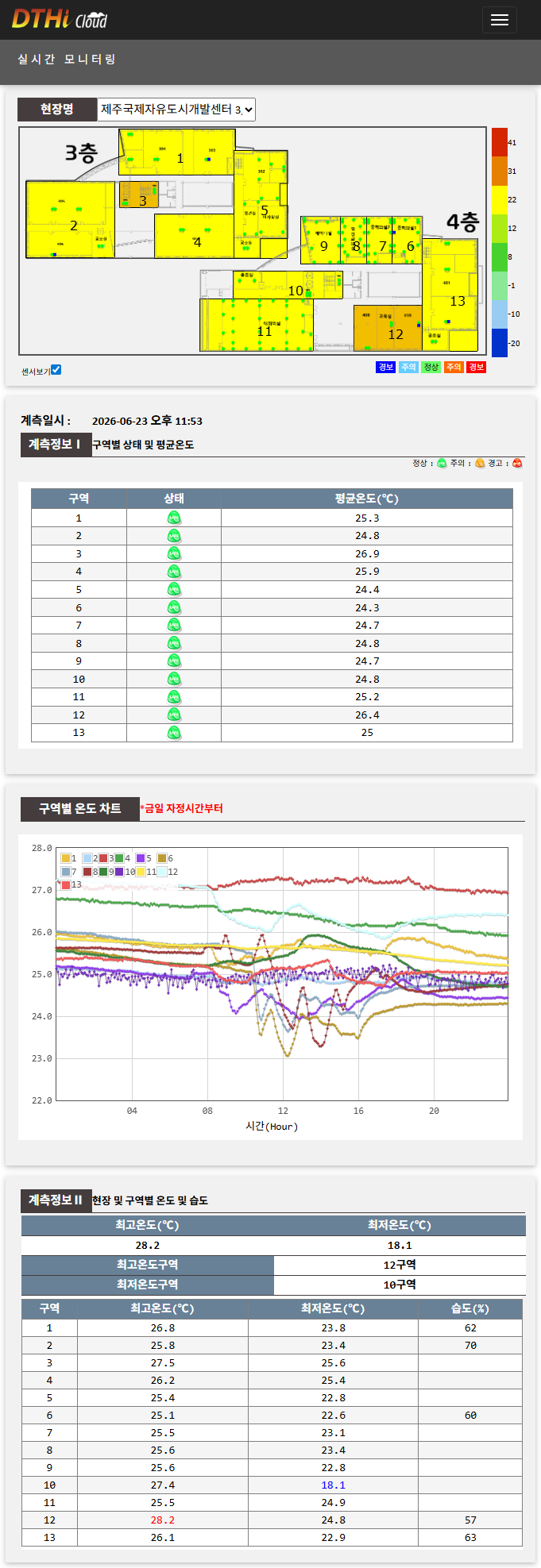Click the 평균온도(℃) column header
The image size is (541, 1568).
click(x=367, y=499)
